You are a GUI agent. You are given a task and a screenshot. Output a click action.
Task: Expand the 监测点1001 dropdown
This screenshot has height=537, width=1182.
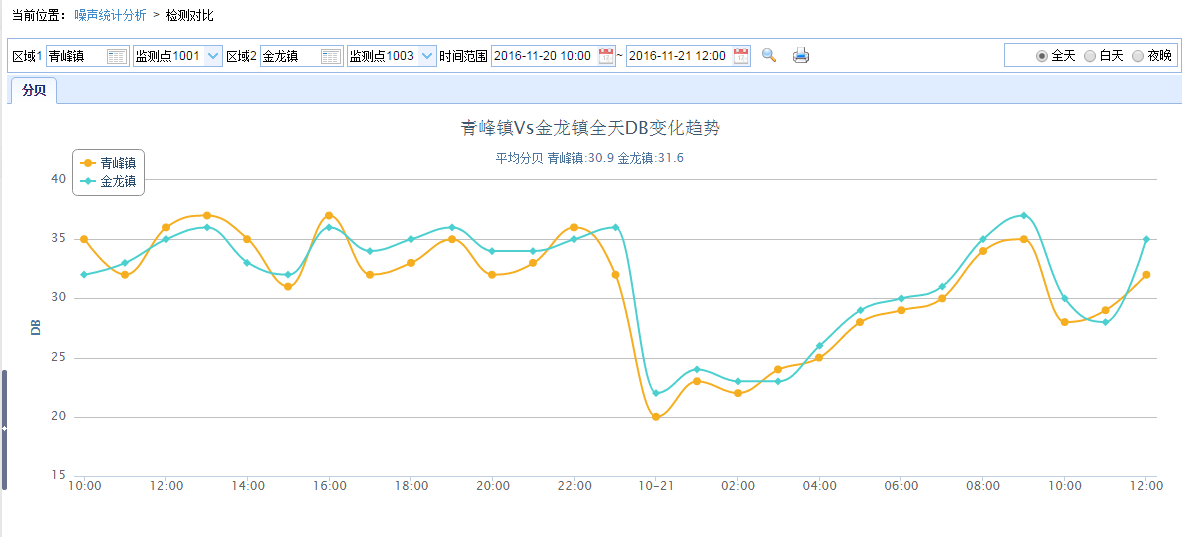pyautogui.click(x=213, y=56)
